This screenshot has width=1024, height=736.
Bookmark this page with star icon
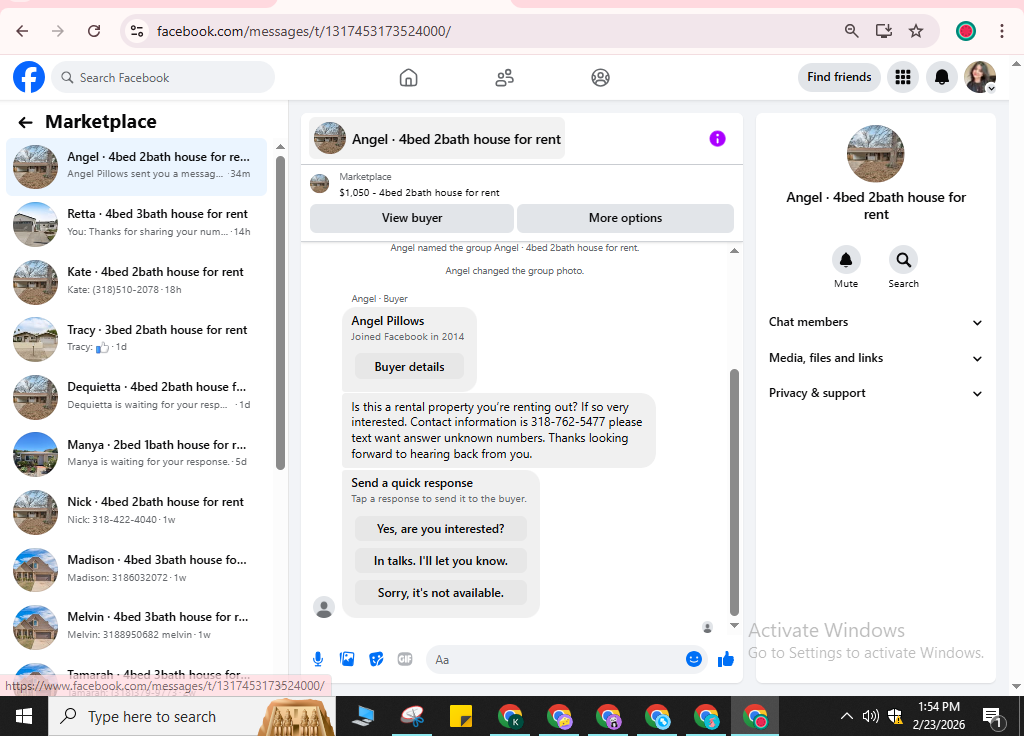(x=916, y=31)
